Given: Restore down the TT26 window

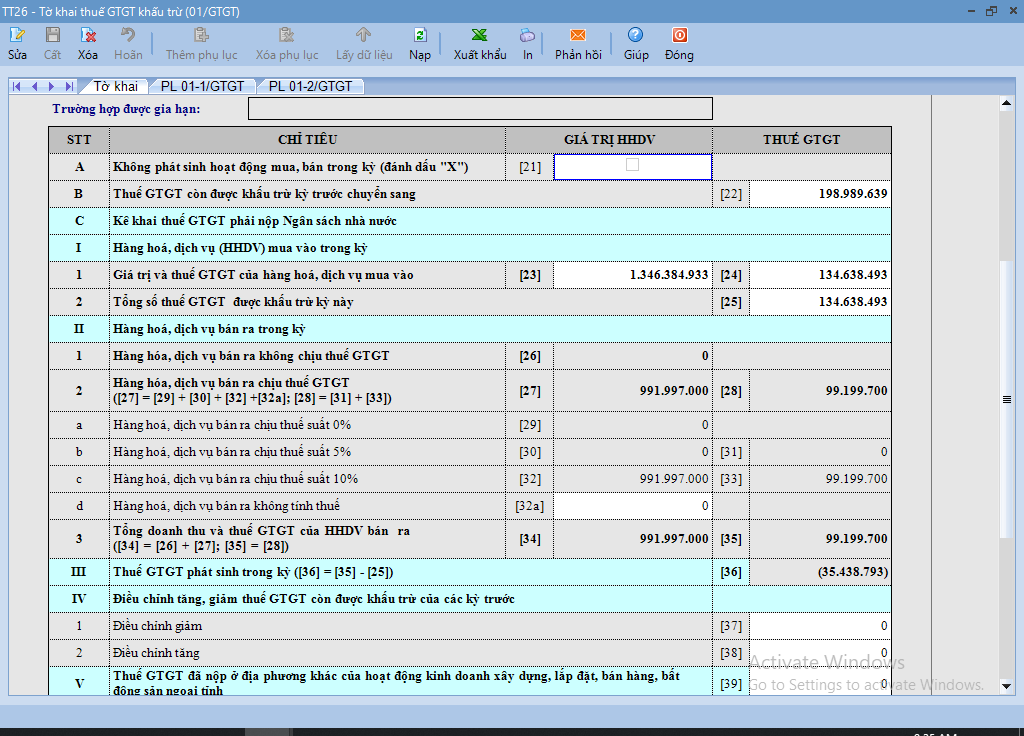Looking at the screenshot, I should tap(991, 11).
